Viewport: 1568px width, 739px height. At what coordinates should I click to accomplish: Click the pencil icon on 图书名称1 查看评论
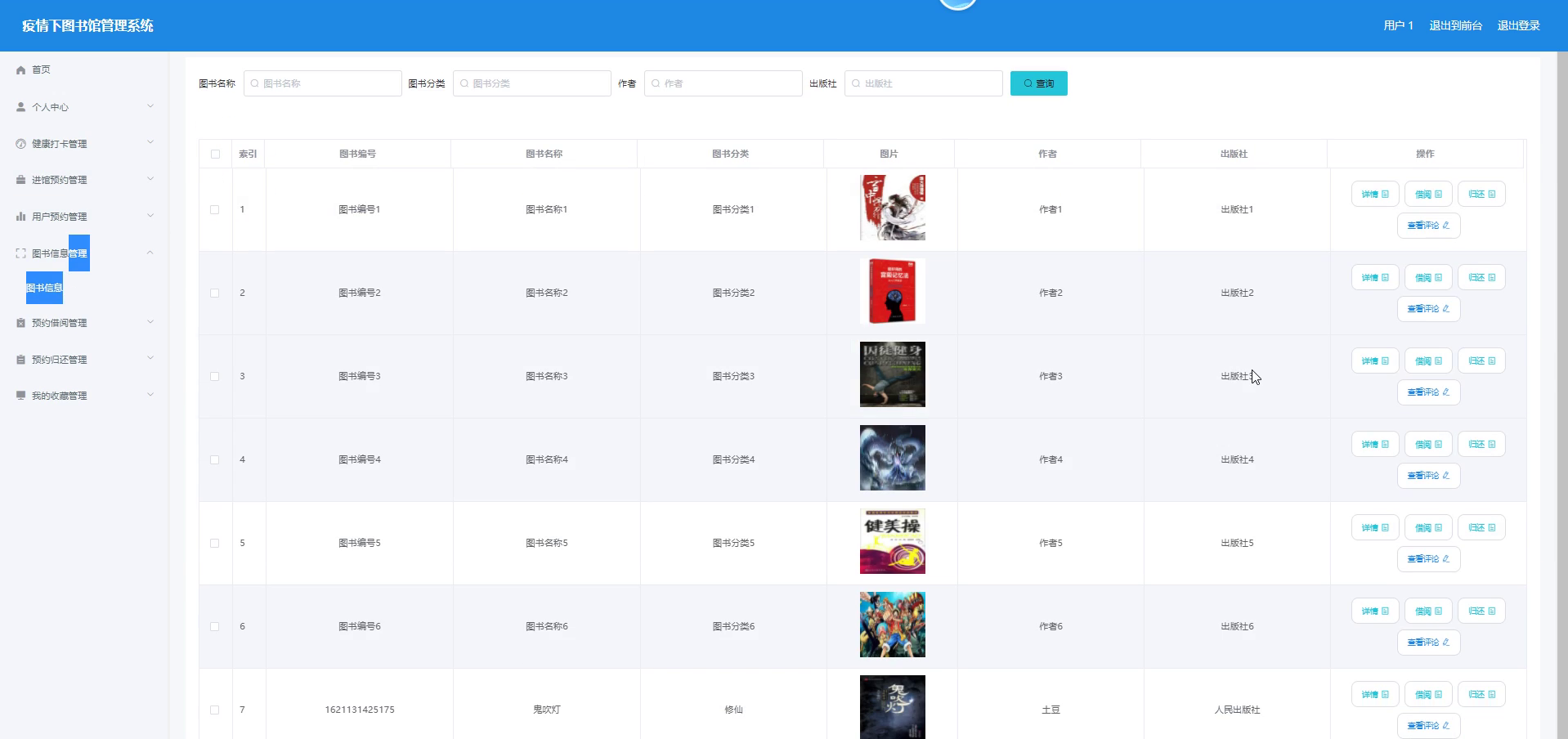[x=1445, y=226]
